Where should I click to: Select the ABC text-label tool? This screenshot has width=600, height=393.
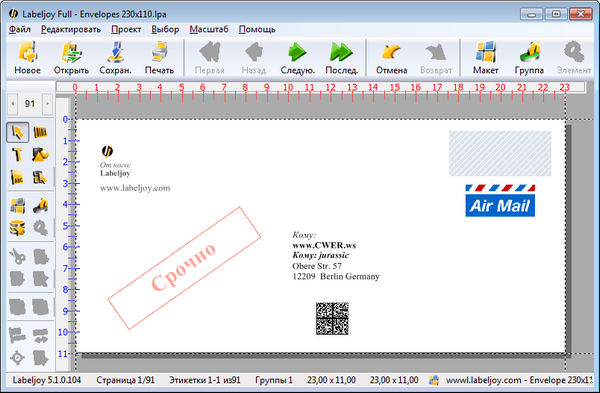(17, 177)
